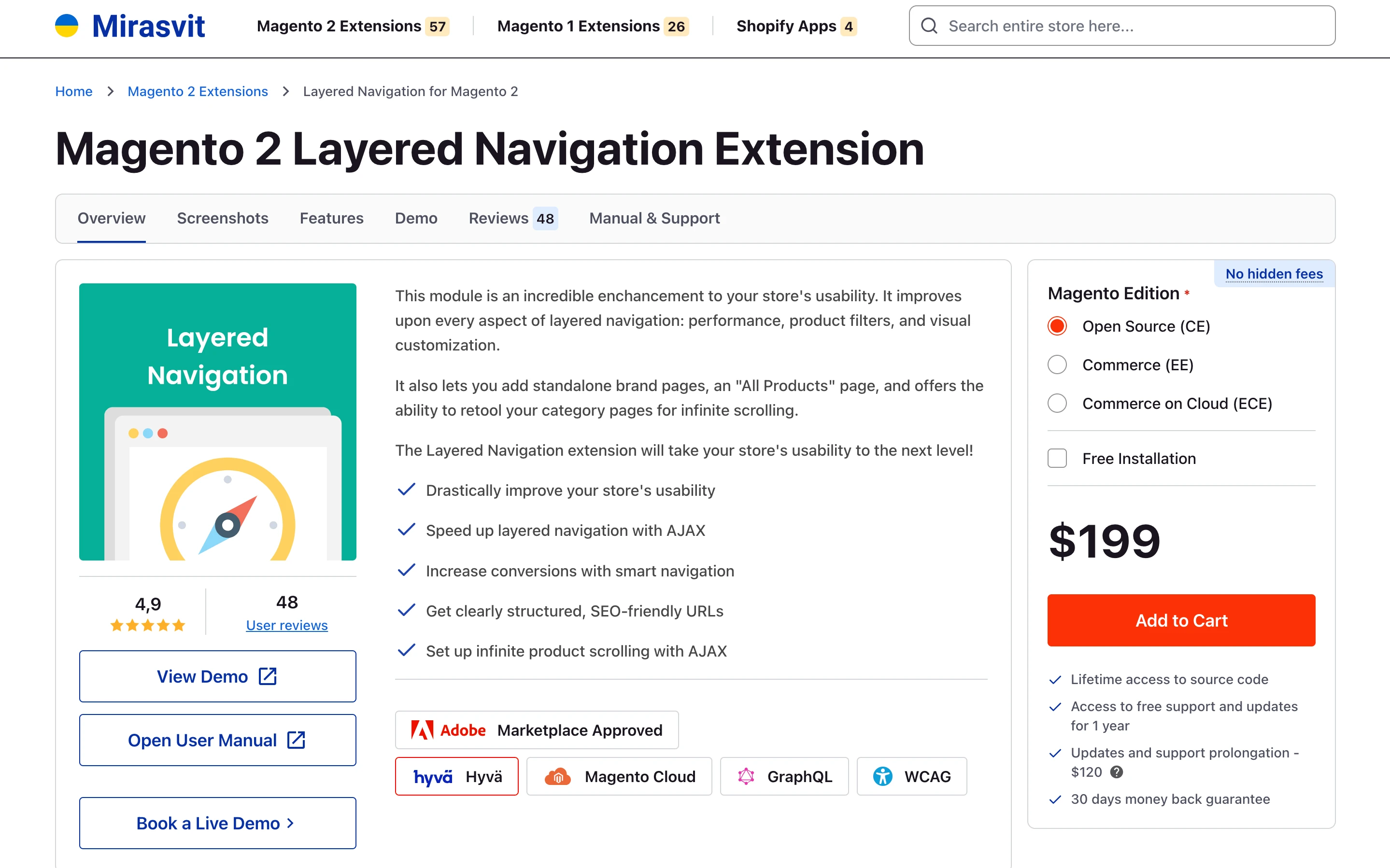Click the Adobe Marketplace Approved badge
This screenshot has width=1390, height=868.
pos(536,730)
